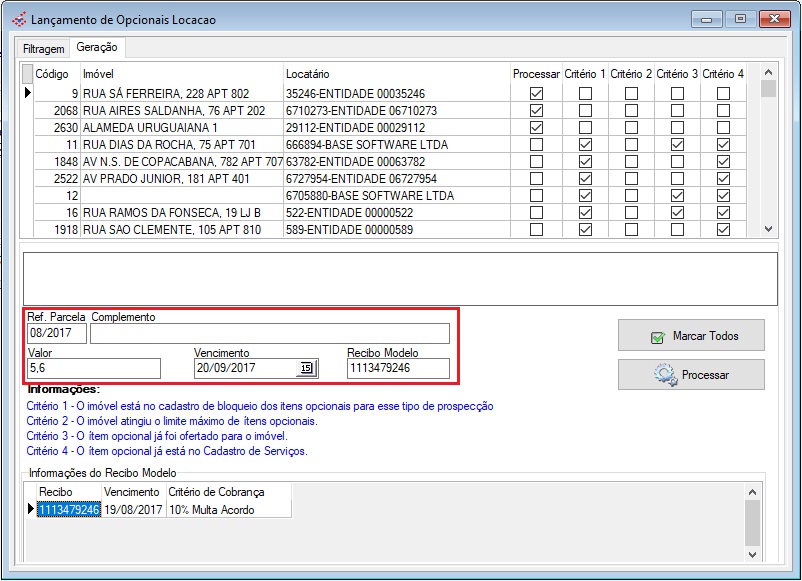Screen dimensions: 802x581
Task: Click the Recibo Modelo field
Action: [x=398, y=368]
